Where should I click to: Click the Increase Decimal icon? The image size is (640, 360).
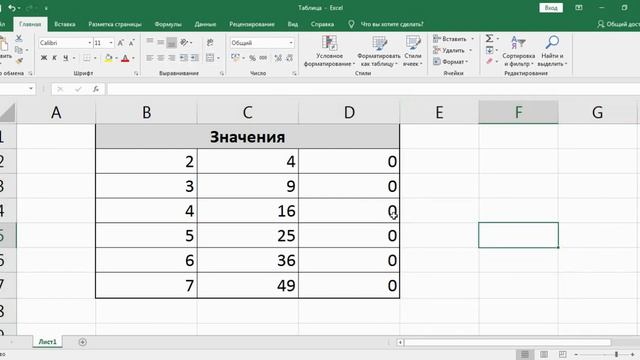pyautogui.click(x=278, y=58)
